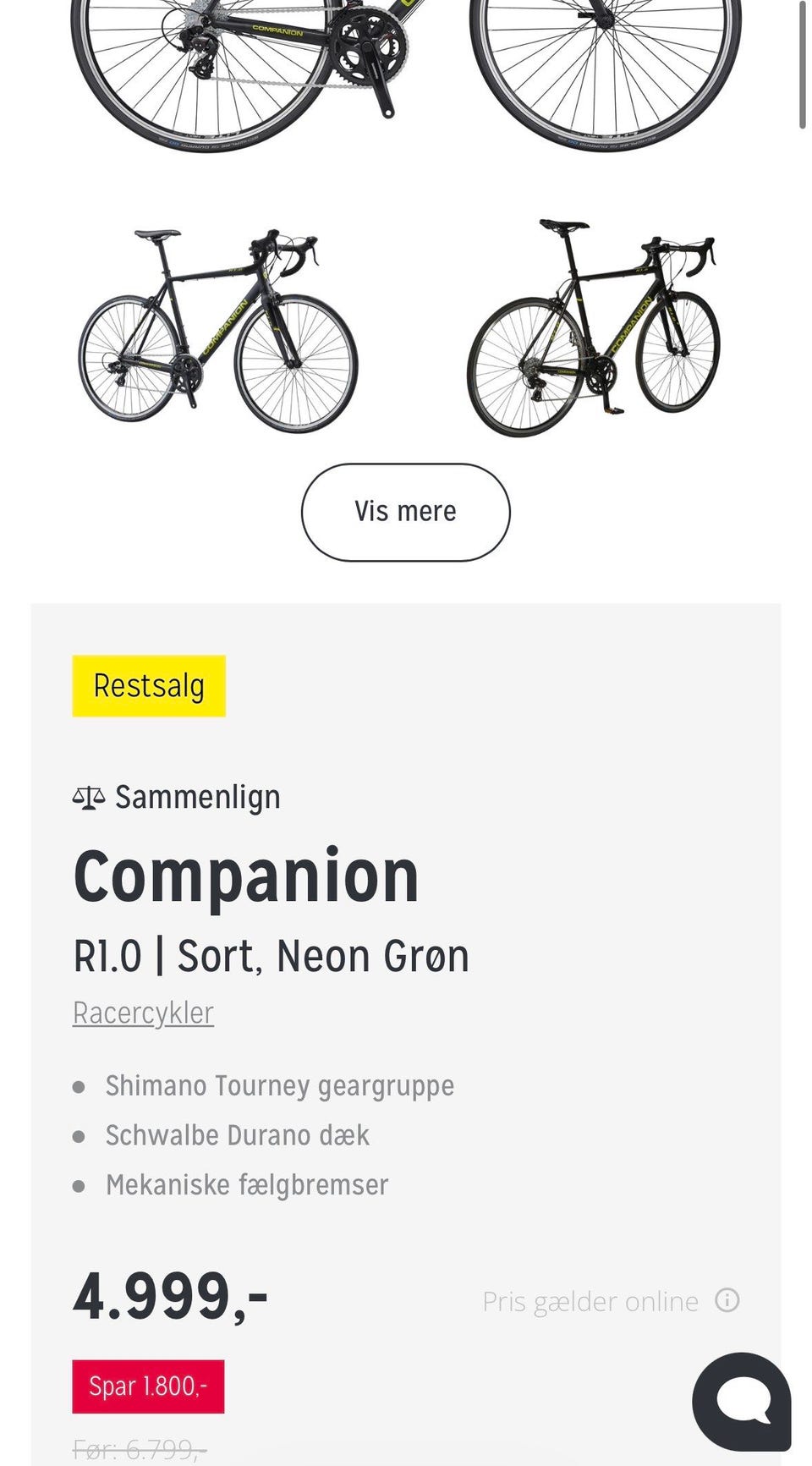Click the 4.999,- price

(171, 1296)
